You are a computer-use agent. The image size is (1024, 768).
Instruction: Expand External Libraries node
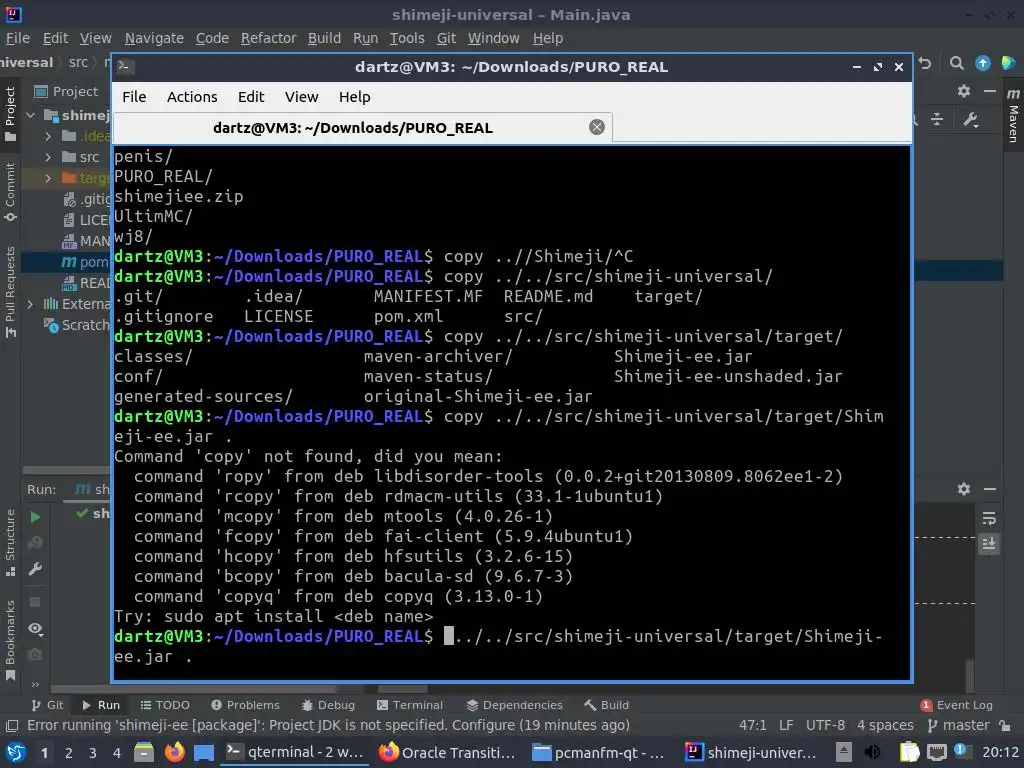pos(30,304)
